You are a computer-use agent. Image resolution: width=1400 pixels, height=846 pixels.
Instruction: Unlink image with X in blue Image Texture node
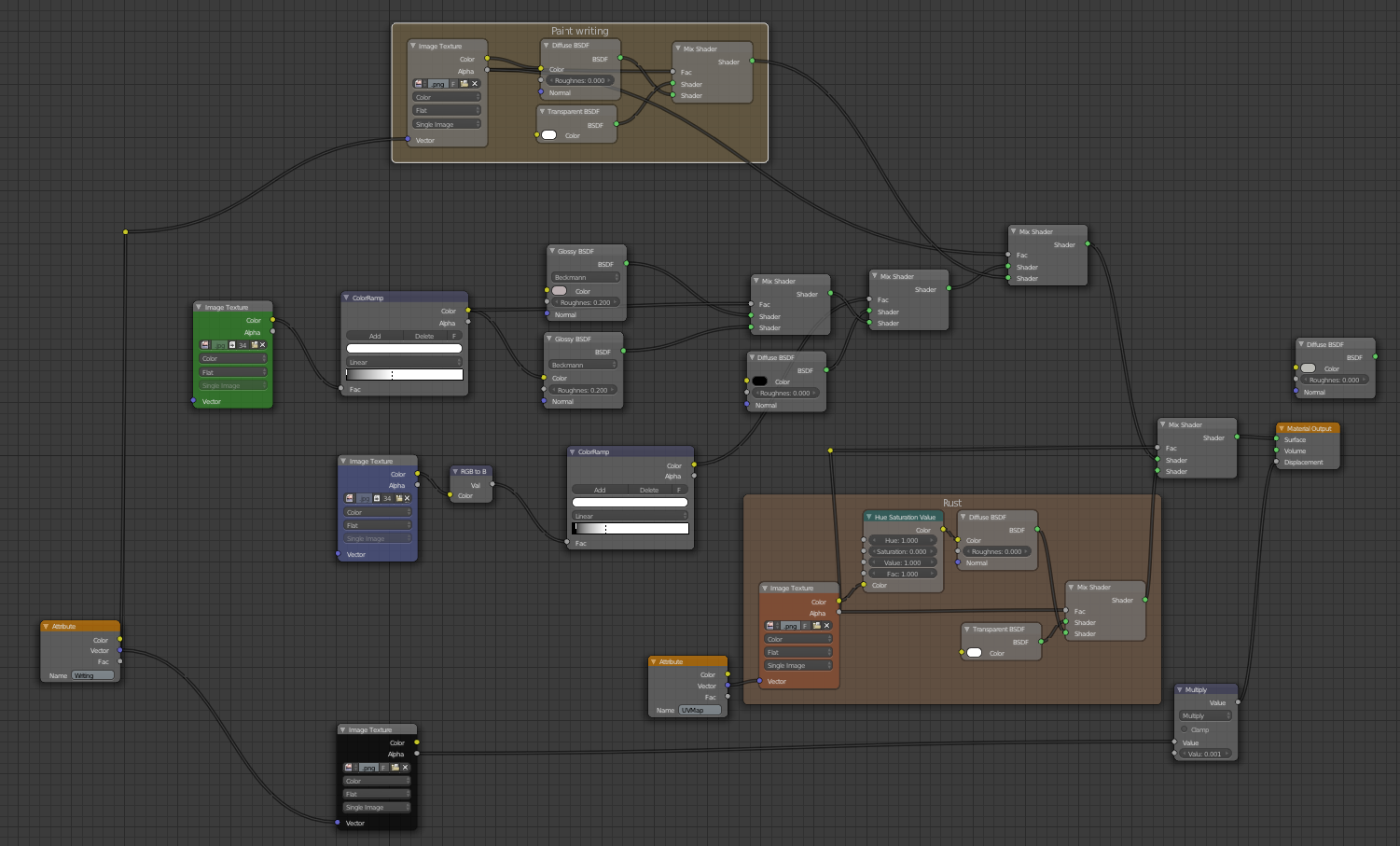point(407,498)
